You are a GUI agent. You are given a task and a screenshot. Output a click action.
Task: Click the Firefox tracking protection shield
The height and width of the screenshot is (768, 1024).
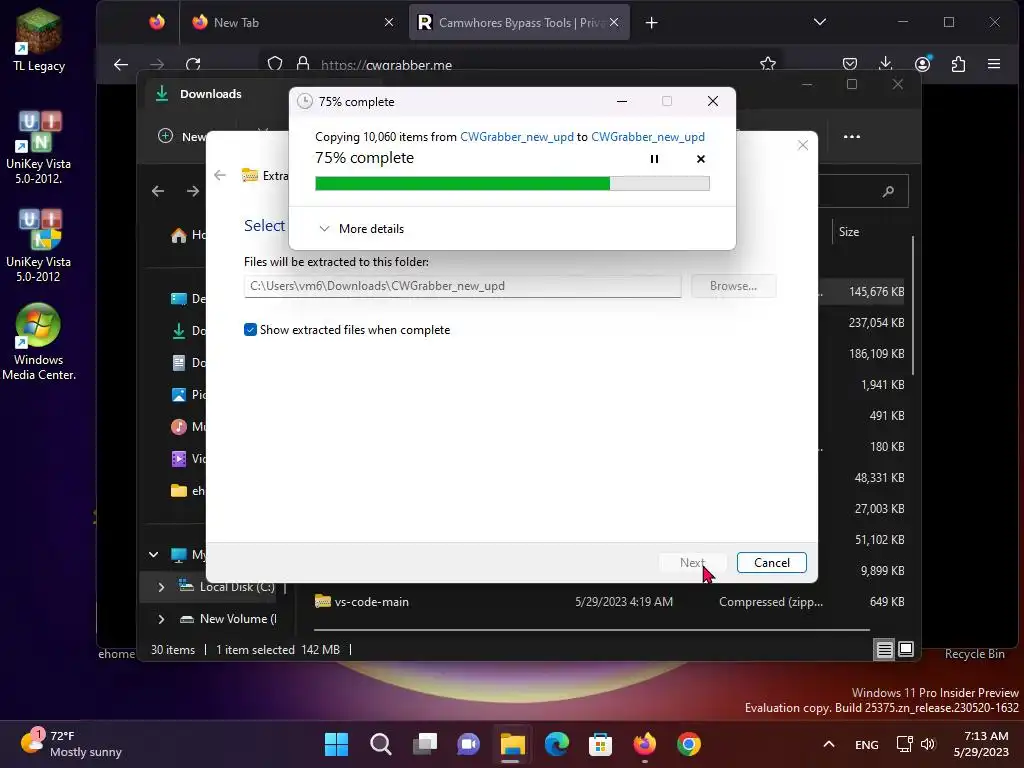point(275,64)
